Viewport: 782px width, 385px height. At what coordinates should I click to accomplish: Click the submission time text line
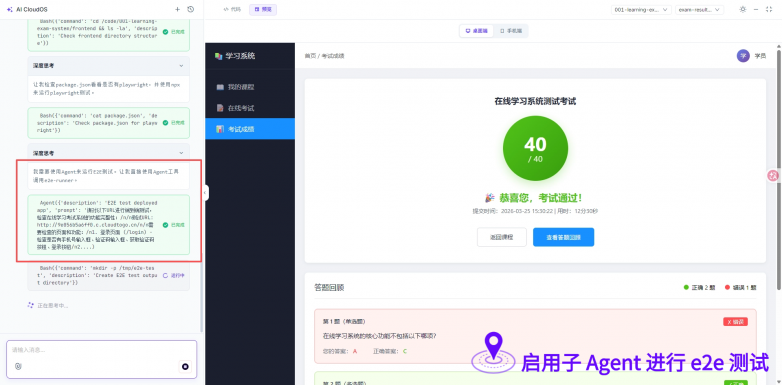pyautogui.click(x=535, y=211)
